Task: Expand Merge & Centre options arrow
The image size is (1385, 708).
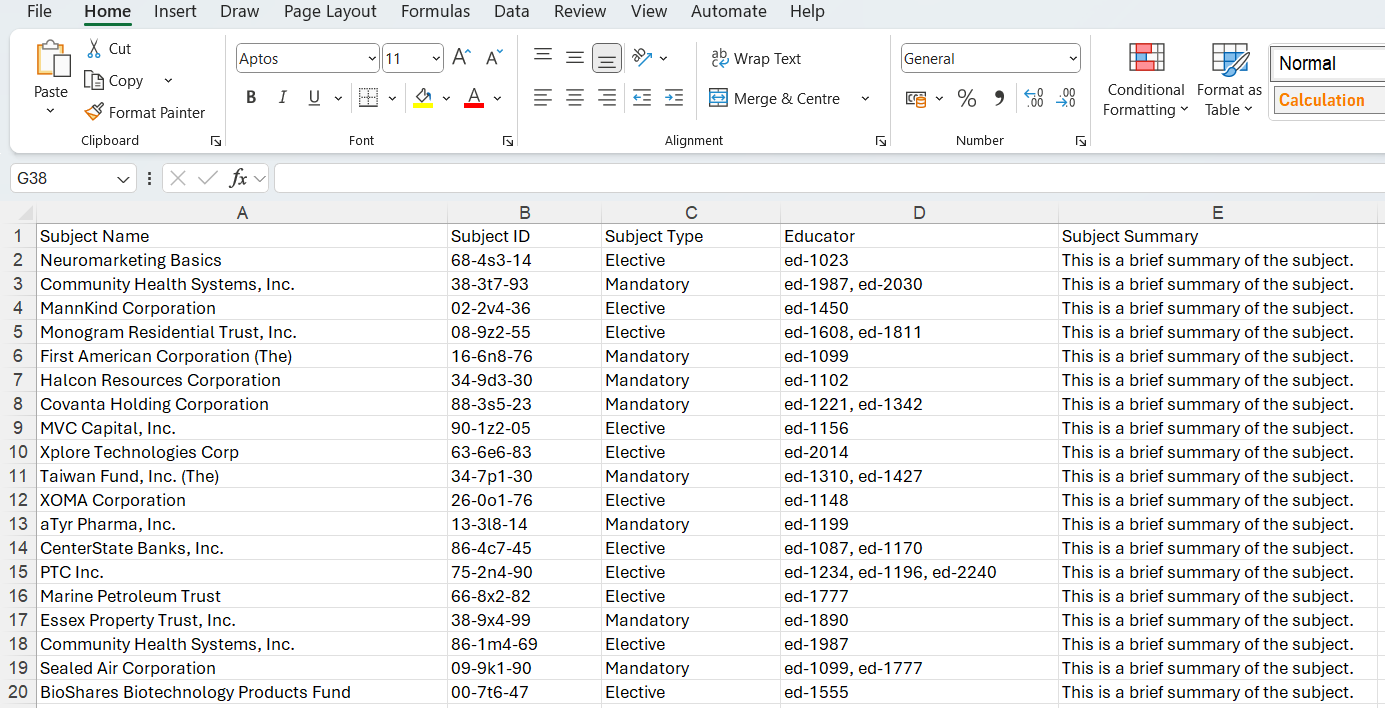Action: pyautogui.click(x=865, y=98)
